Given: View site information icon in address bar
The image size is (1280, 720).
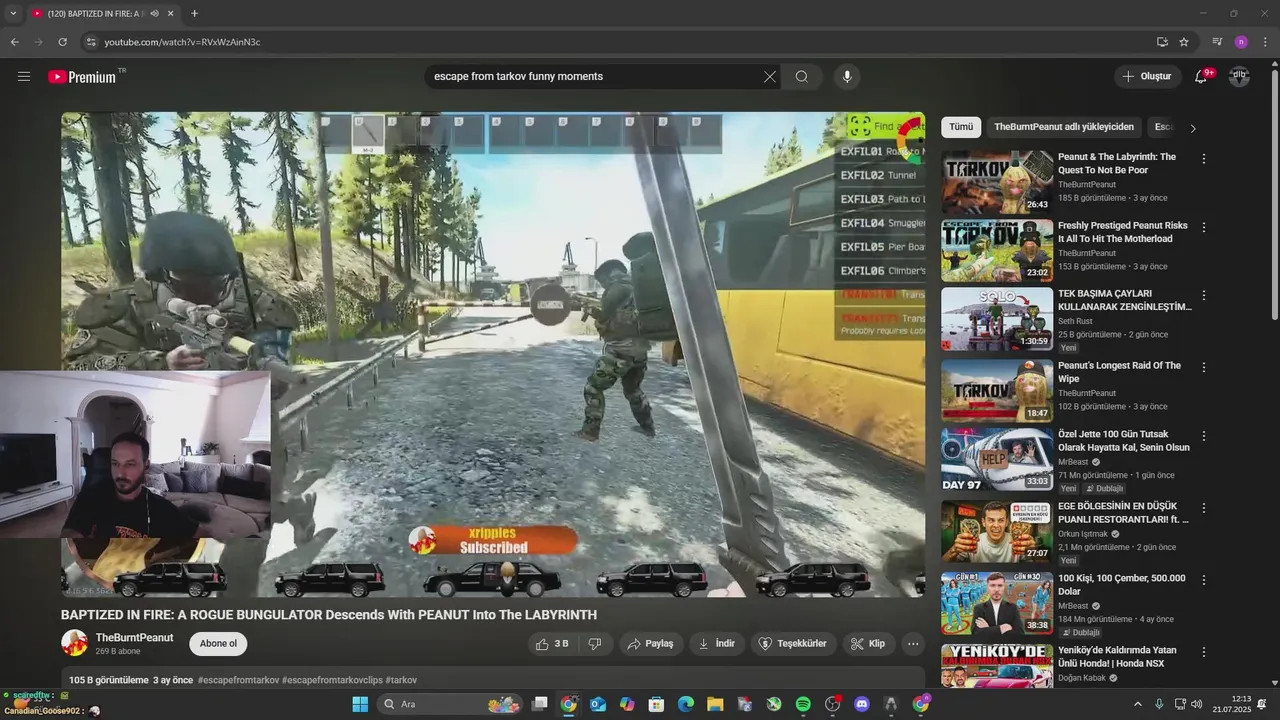Looking at the screenshot, I should (91, 42).
